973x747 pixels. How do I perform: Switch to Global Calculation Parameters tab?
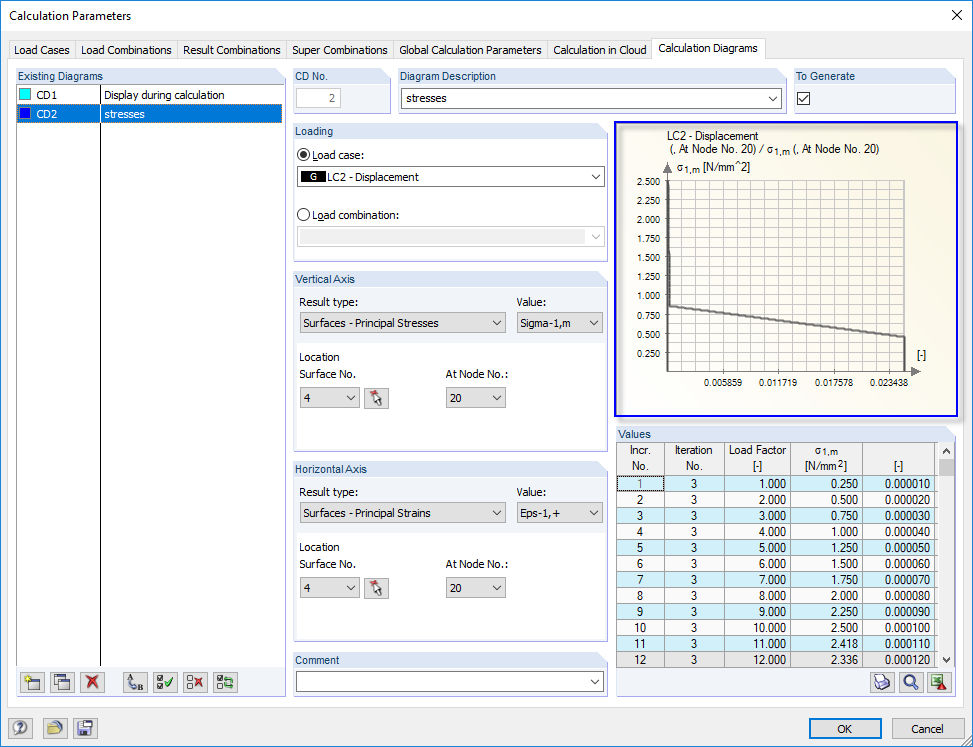tap(470, 50)
